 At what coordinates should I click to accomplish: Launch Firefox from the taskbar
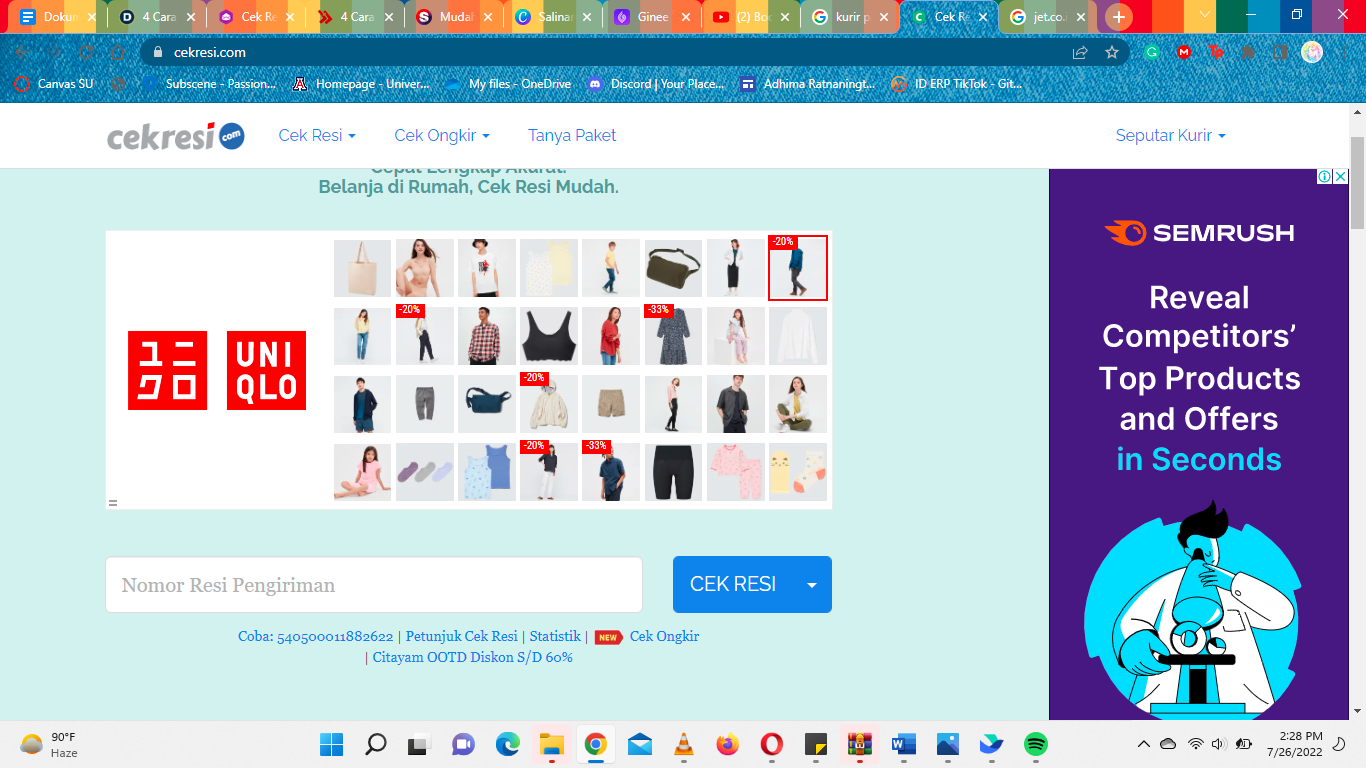727,744
